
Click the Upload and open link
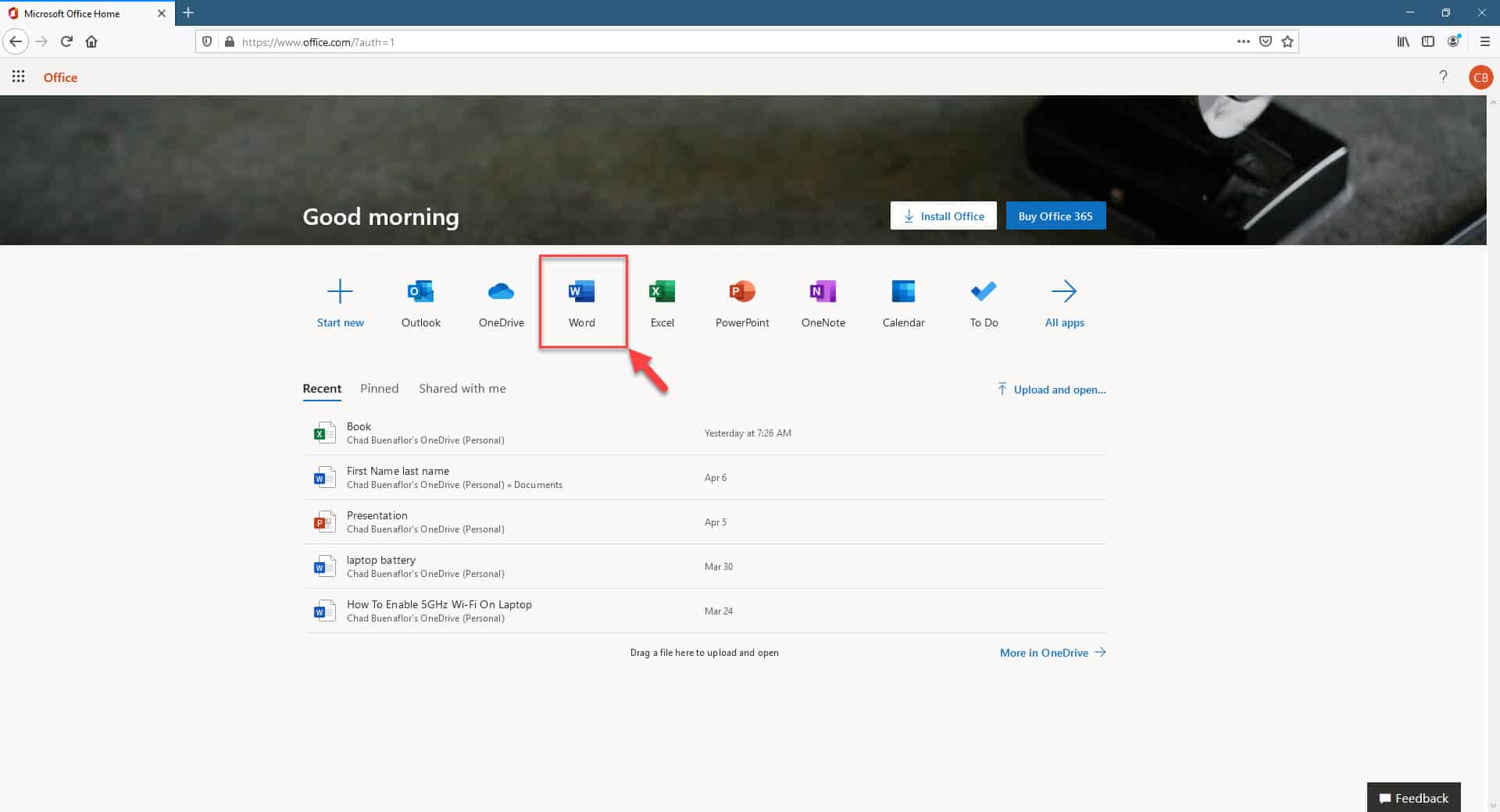[x=1051, y=390]
